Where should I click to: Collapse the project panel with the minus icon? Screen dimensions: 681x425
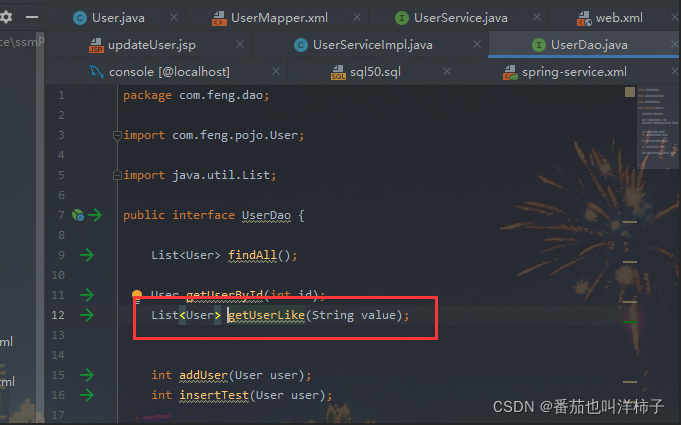(x=32, y=17)
